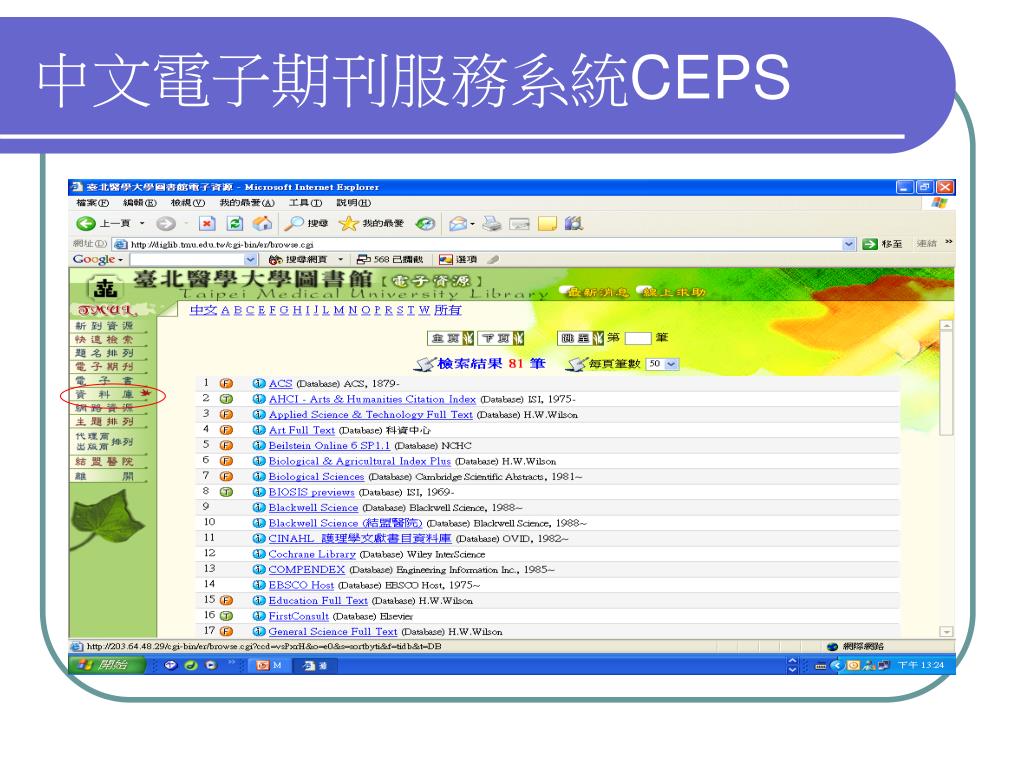Open the 檢視(V) menu
1024x768 pixels.
pyautogui.click(x=188, y=203)
